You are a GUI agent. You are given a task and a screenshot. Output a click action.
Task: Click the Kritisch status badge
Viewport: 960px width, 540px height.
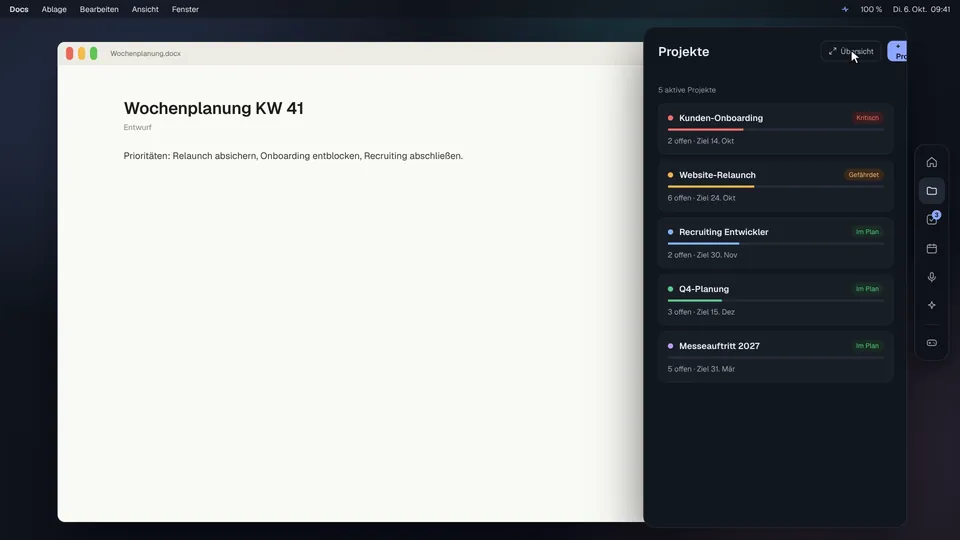coord(867,118)
